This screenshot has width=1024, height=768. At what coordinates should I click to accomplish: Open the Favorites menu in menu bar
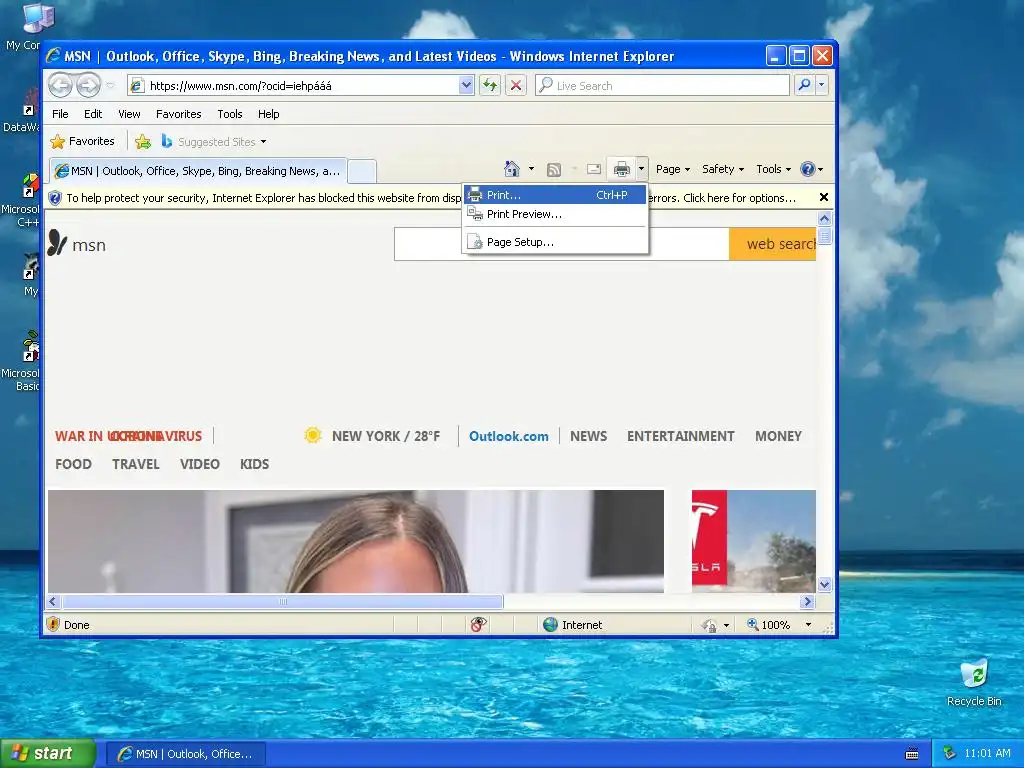[178, 114]
